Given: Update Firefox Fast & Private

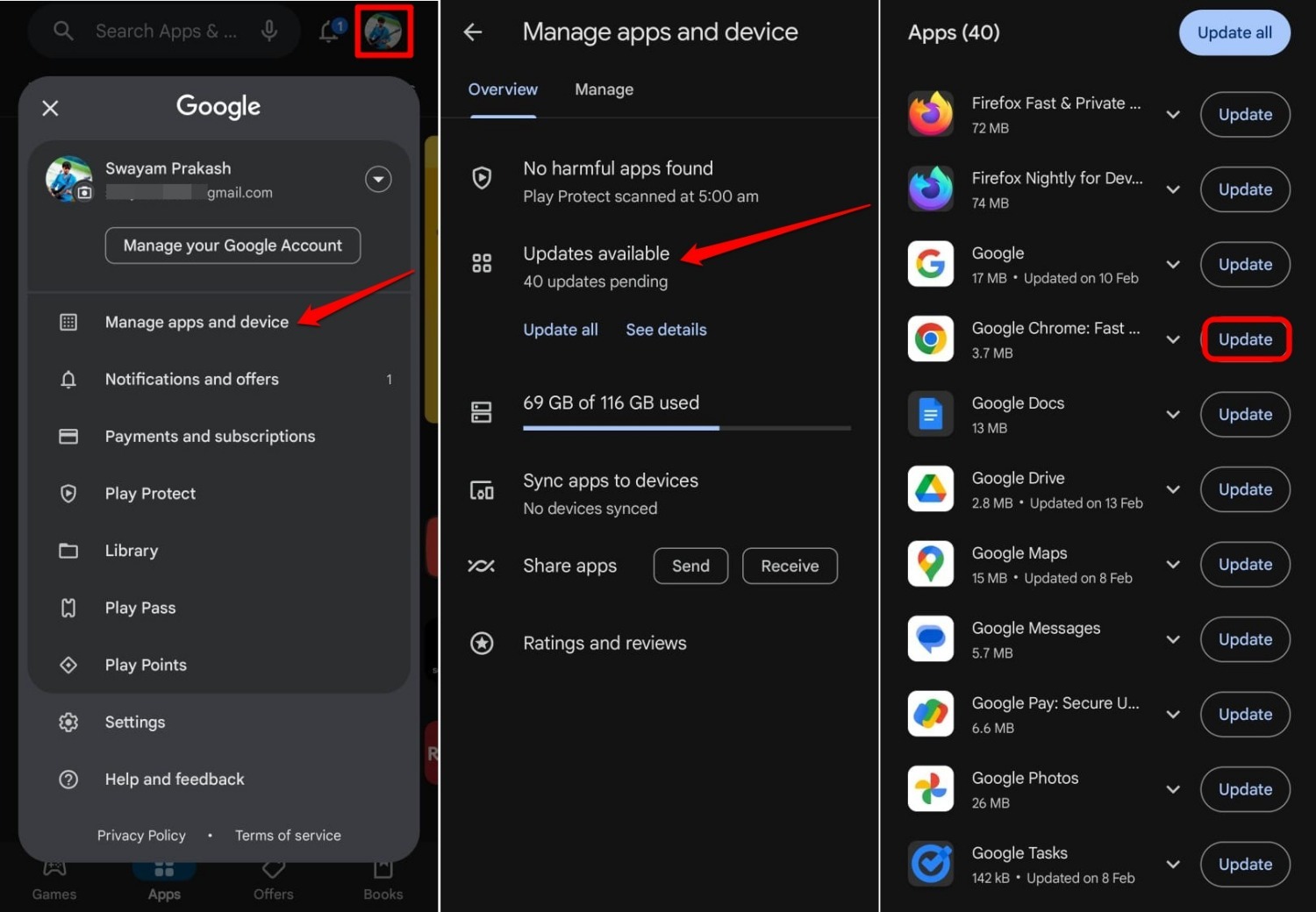Looking at the screenshot, I should pos(1245,114).
